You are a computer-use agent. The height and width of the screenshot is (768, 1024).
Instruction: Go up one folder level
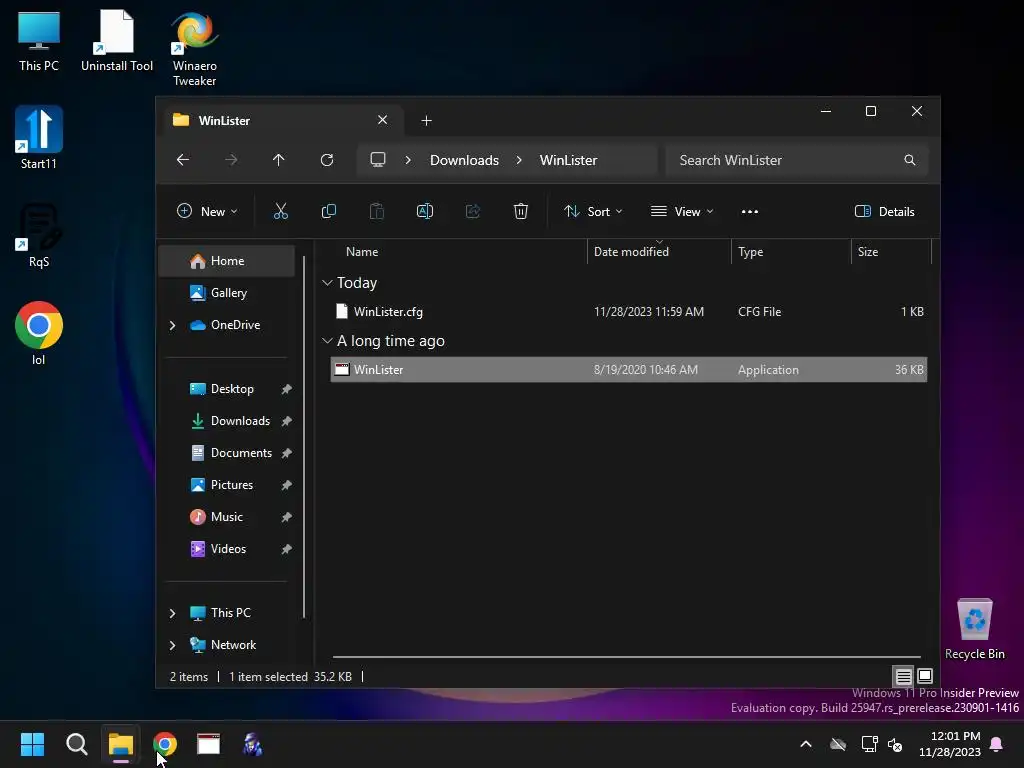click(x=279, y=160)
